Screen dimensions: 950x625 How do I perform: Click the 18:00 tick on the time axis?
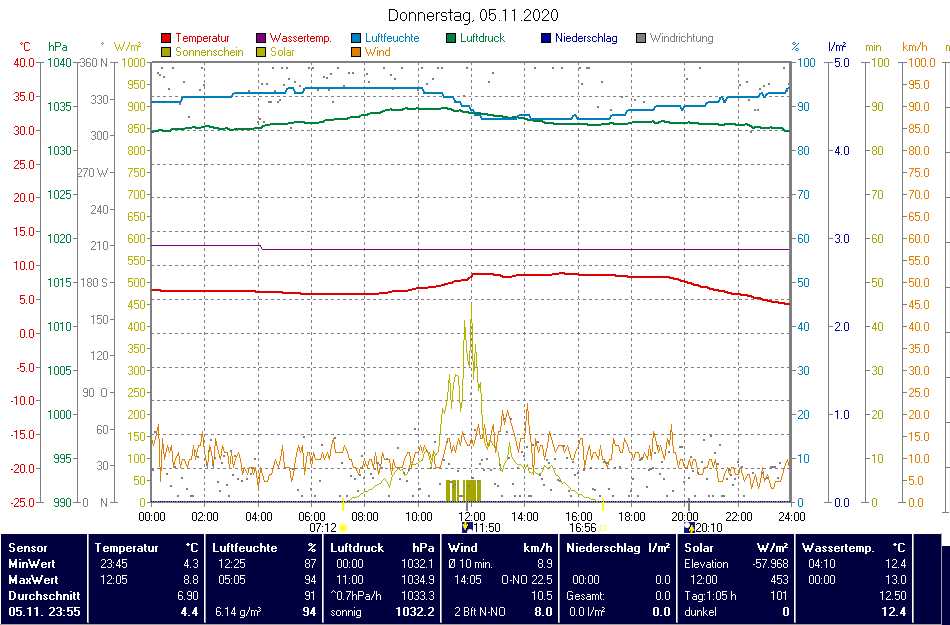(631, 517)
